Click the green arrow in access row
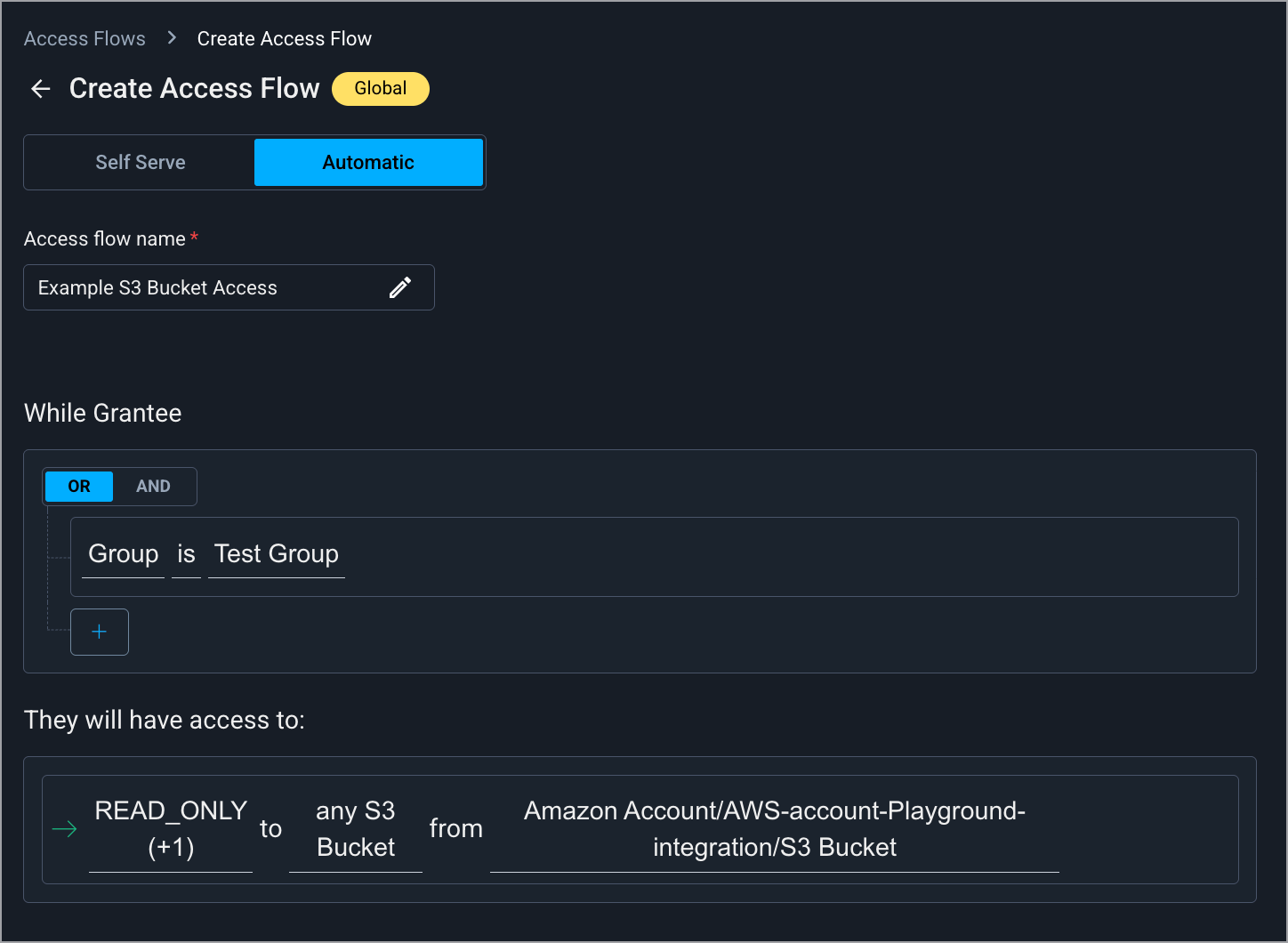 pyautogui.click(x=65, y=829)
